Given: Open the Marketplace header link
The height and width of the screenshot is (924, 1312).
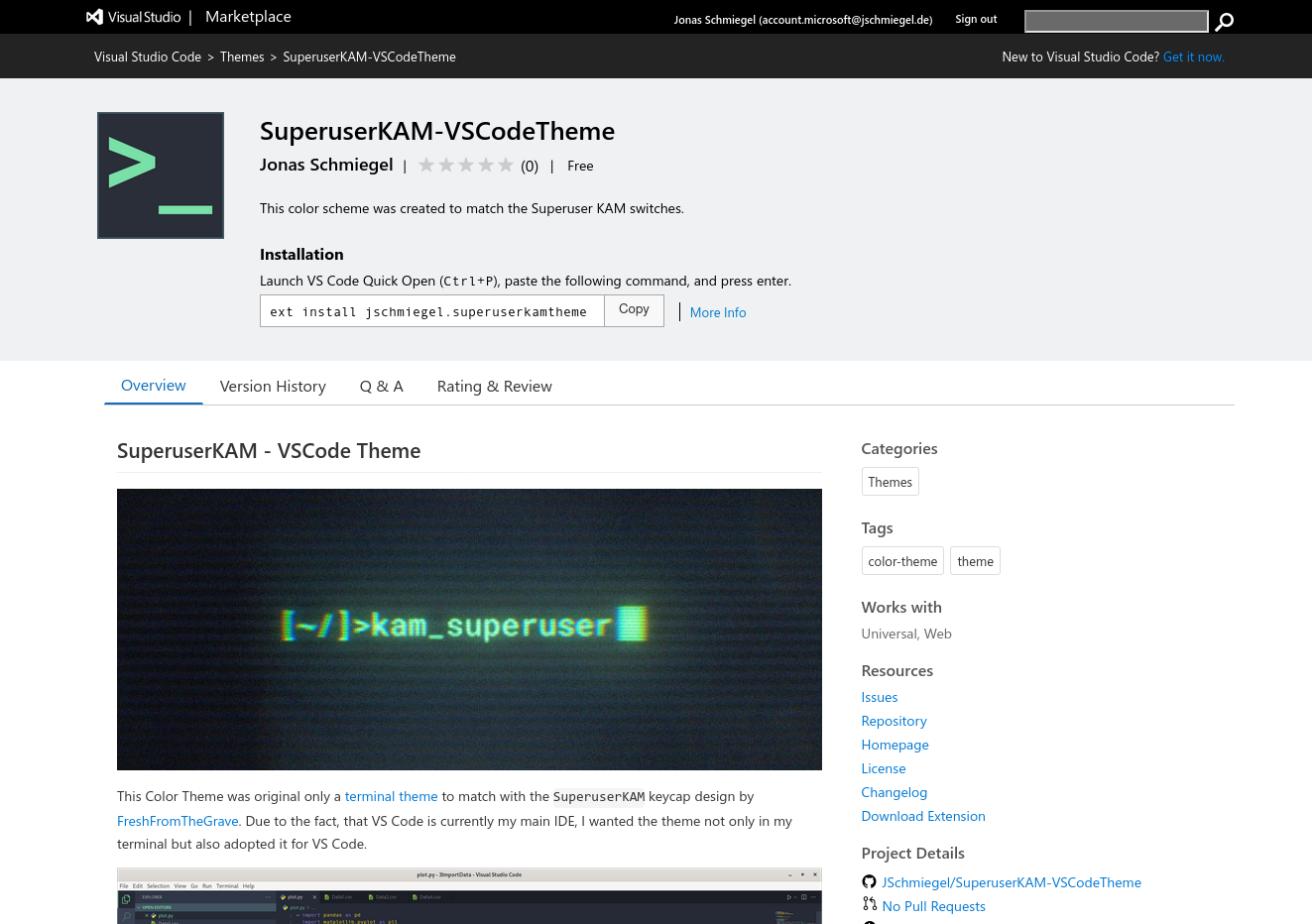Looking at the screenshot, I should click(248, 17).
